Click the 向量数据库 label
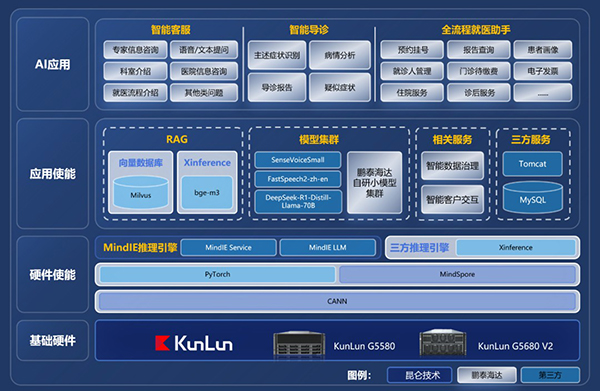This screenshot has height=391, width=600. (141, 163)
